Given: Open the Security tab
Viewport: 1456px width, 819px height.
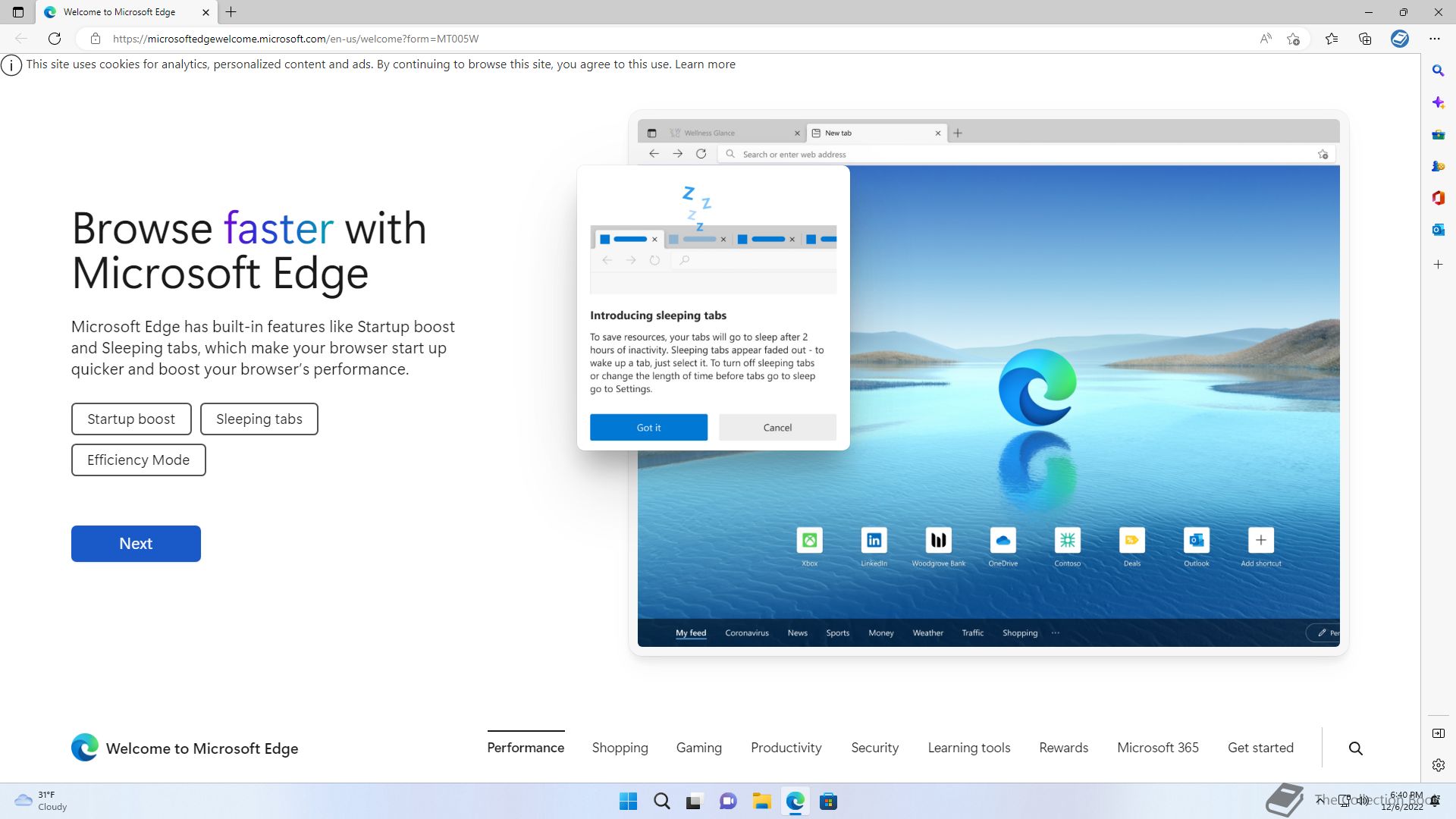Looking at the screenshot, I should 874,748.
